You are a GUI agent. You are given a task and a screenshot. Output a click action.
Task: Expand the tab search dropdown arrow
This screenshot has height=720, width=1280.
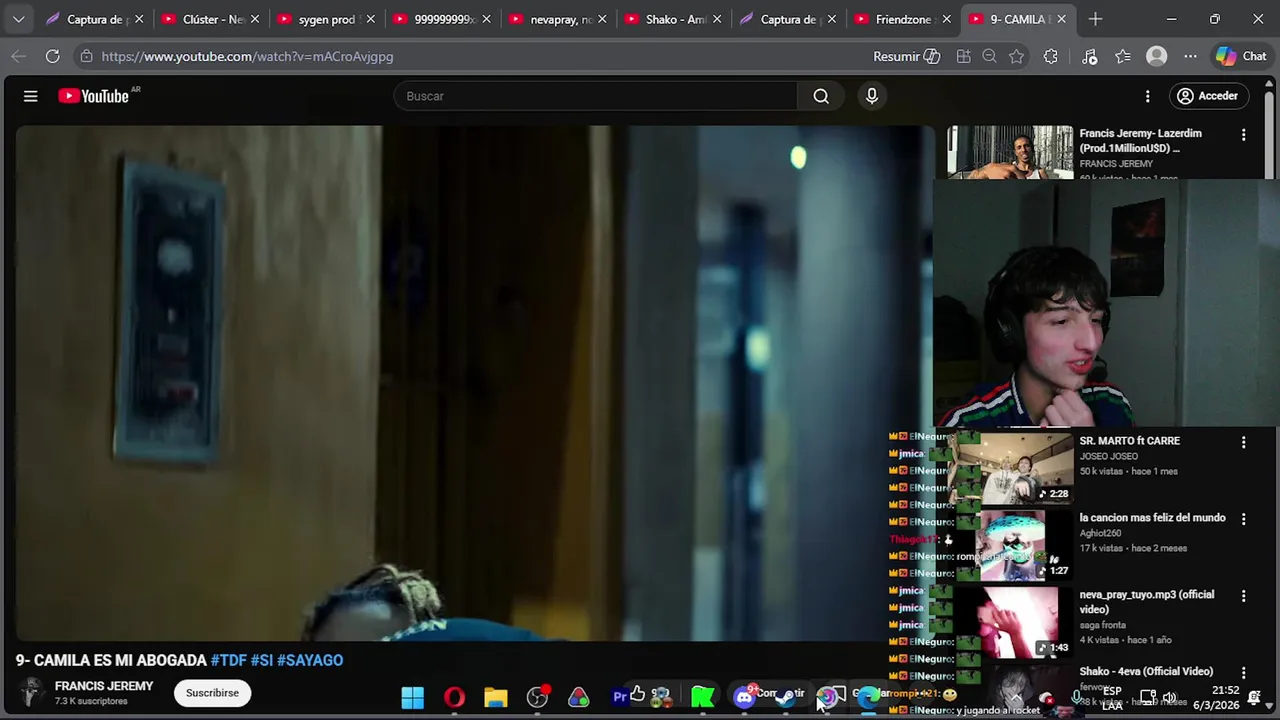pos(18,19)
